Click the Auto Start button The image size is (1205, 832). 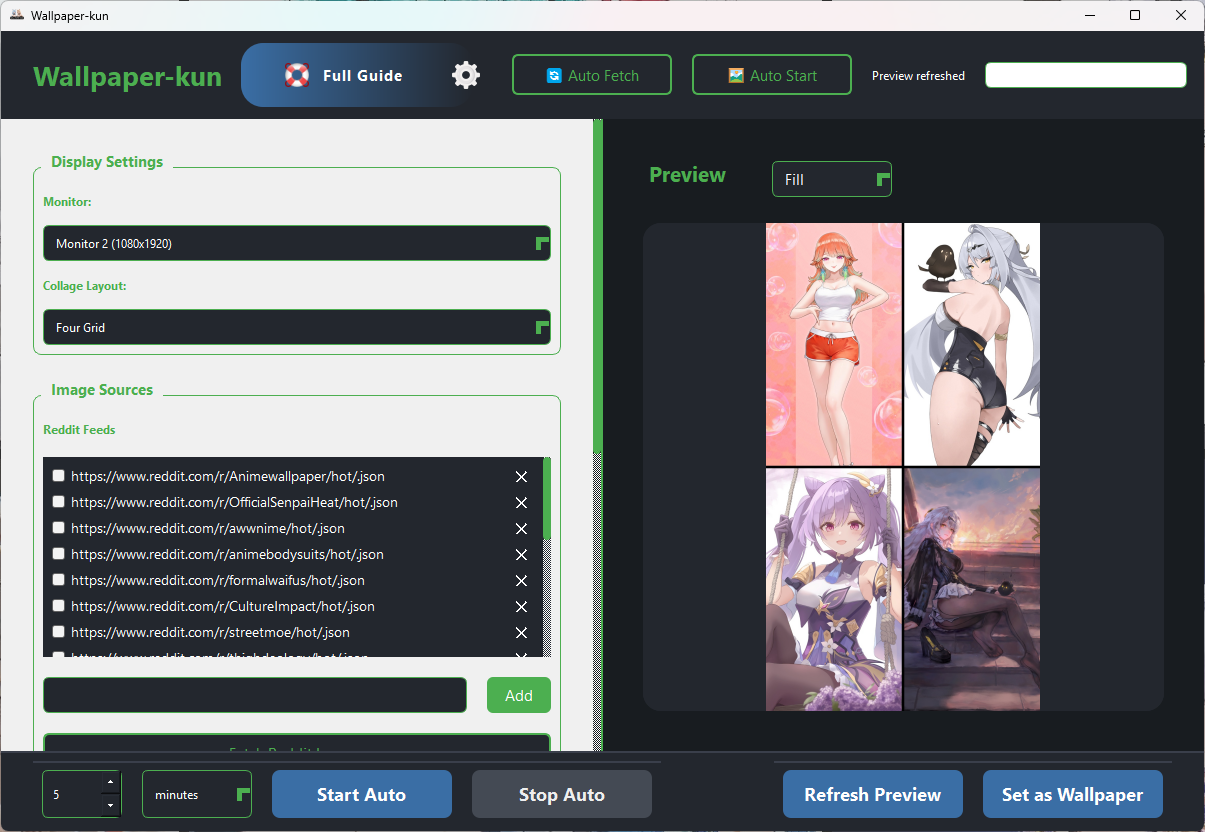pos(772,75)
